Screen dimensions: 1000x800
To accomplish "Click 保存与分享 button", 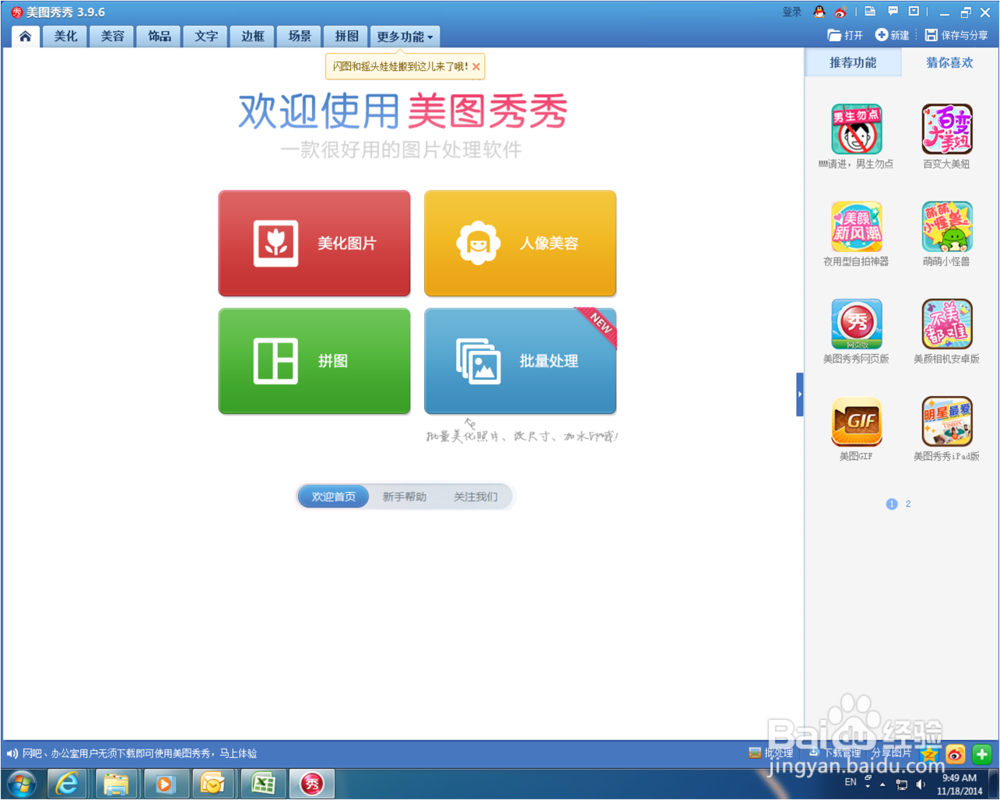I will [x=956, y=35].
